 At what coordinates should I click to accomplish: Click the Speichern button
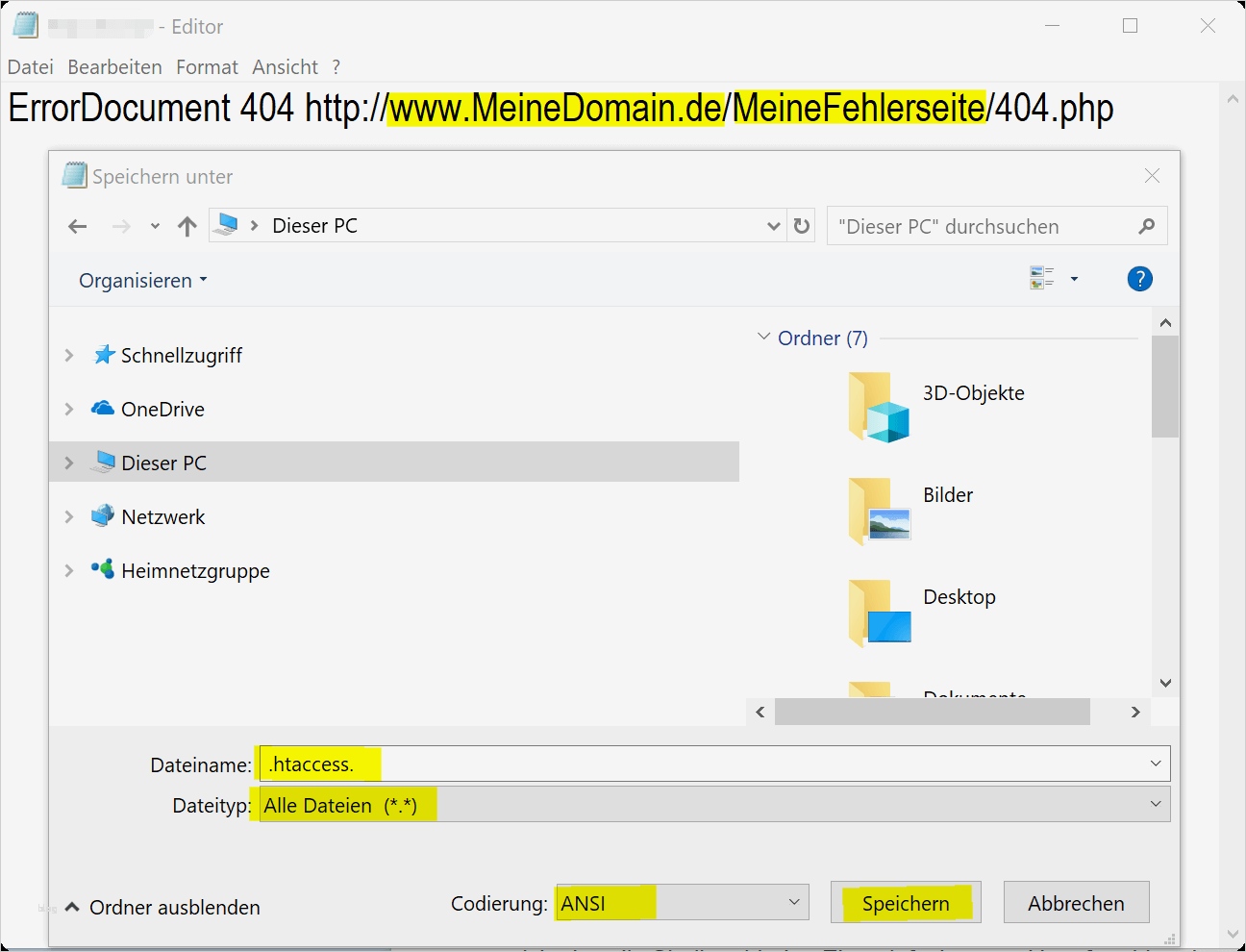(906, 903)
